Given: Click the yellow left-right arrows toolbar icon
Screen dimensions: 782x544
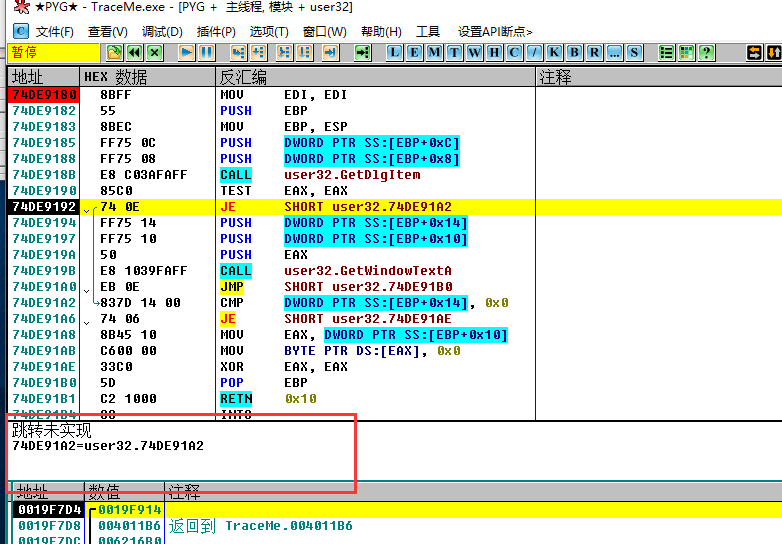Looking at the screenshot, I should pos(754,52).
